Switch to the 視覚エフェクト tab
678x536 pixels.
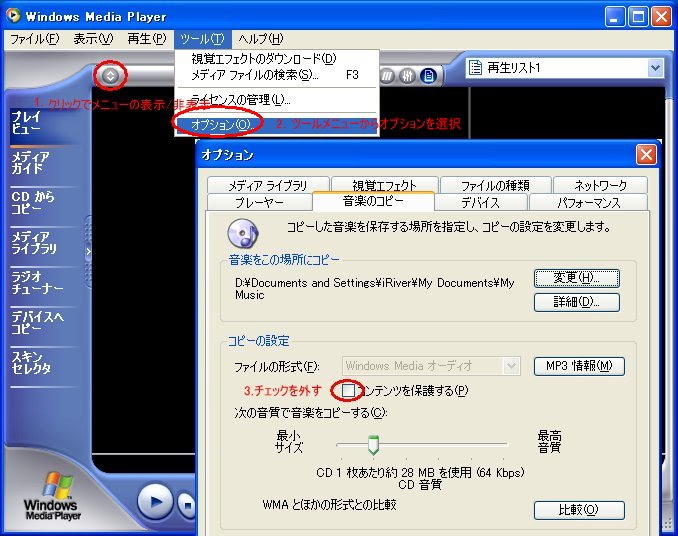pos(385,185)
